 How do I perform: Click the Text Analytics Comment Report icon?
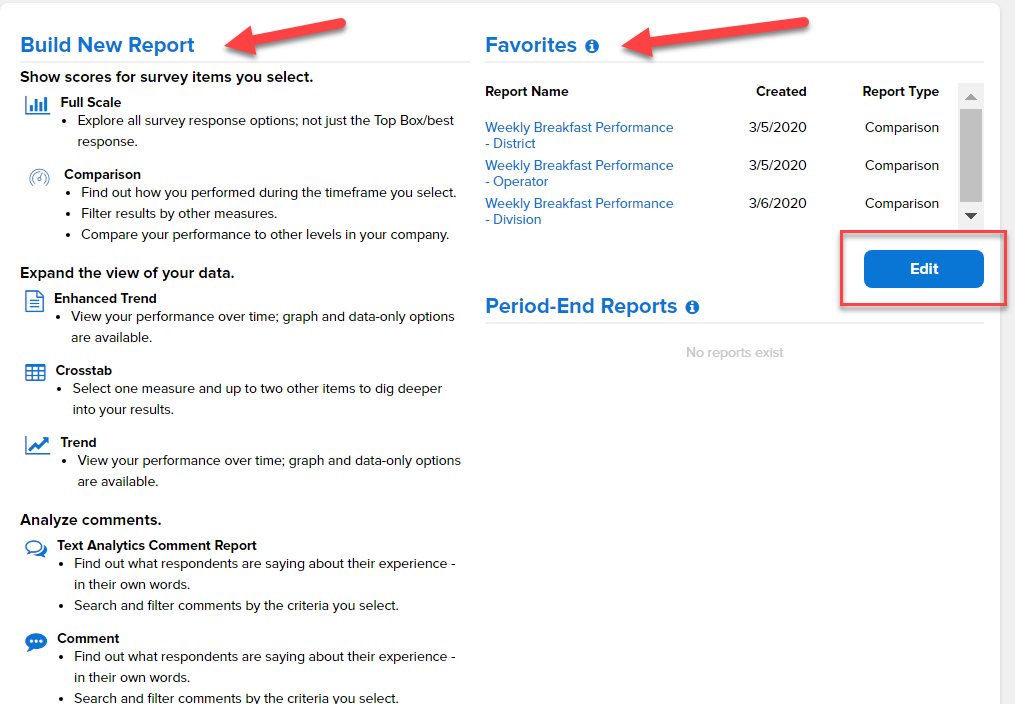pos(36,548)
